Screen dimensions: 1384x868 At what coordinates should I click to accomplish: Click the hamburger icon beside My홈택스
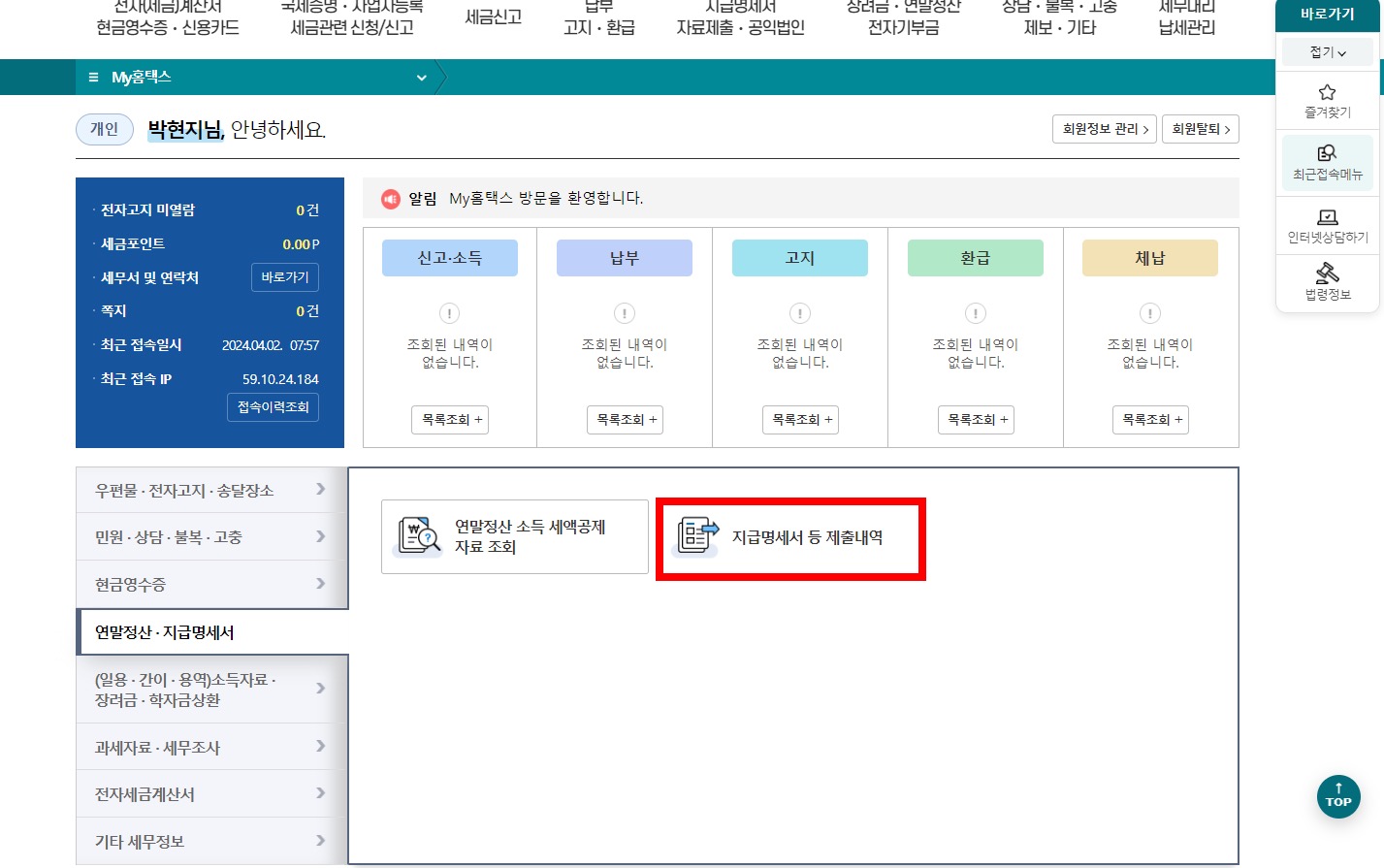pyautogui.click(x=94, y=77)
